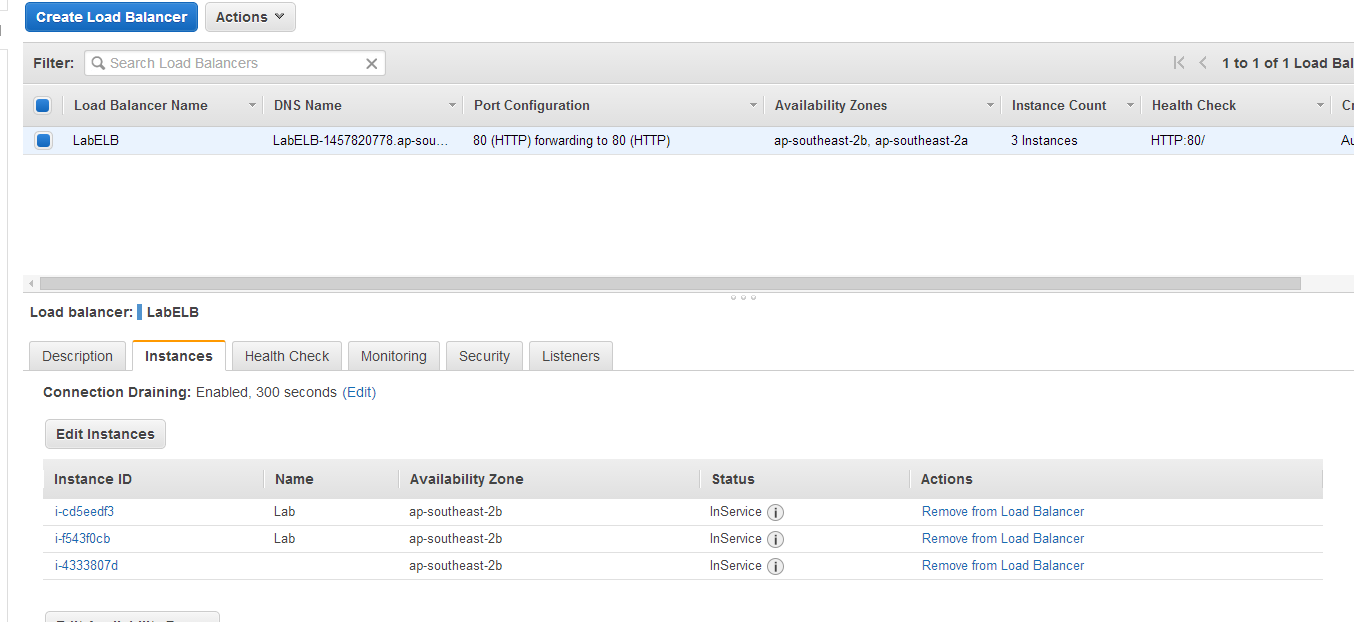Clear the search filter with X icon
The image size is (1354, 622).
[x=372, y=64]
